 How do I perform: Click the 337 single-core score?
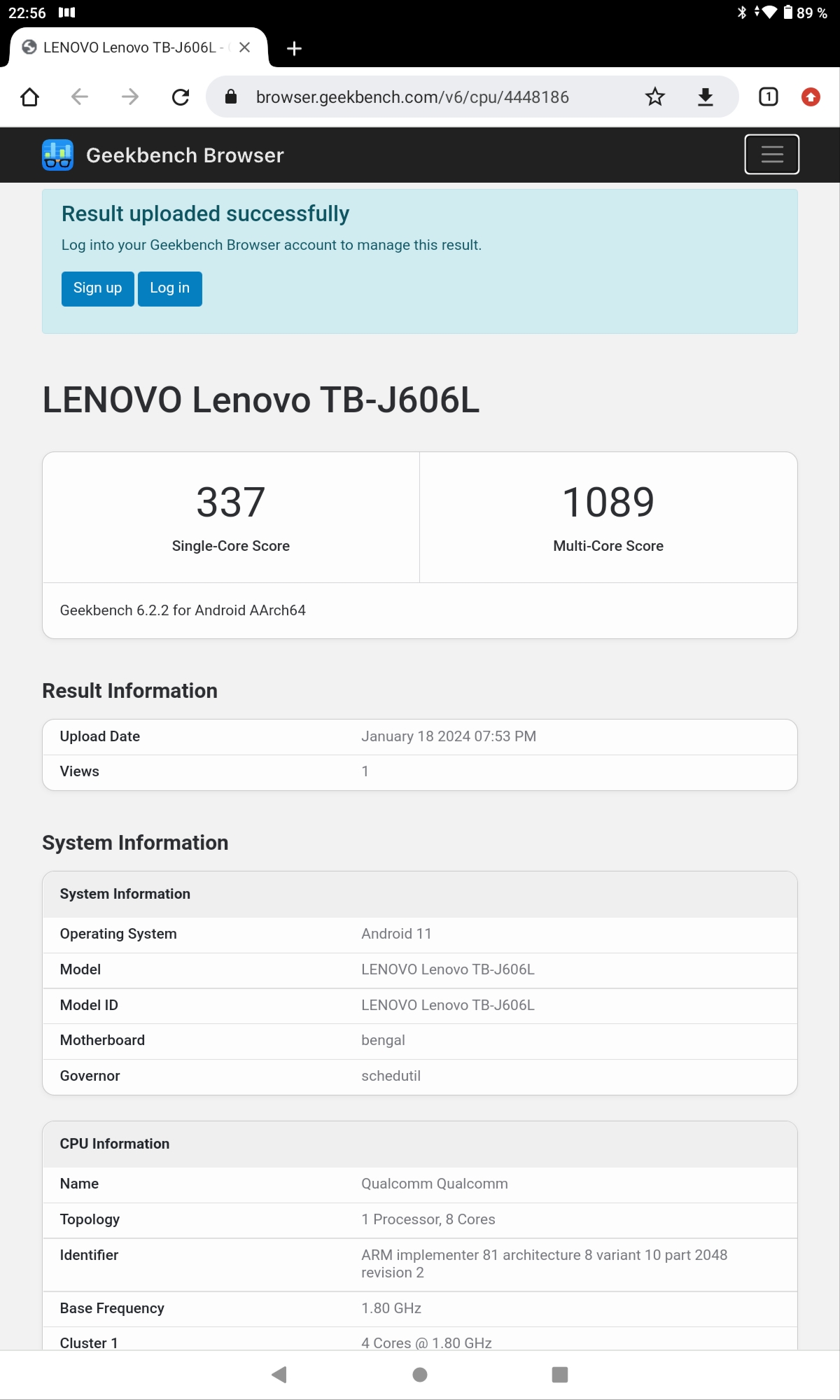click(231, 502)
